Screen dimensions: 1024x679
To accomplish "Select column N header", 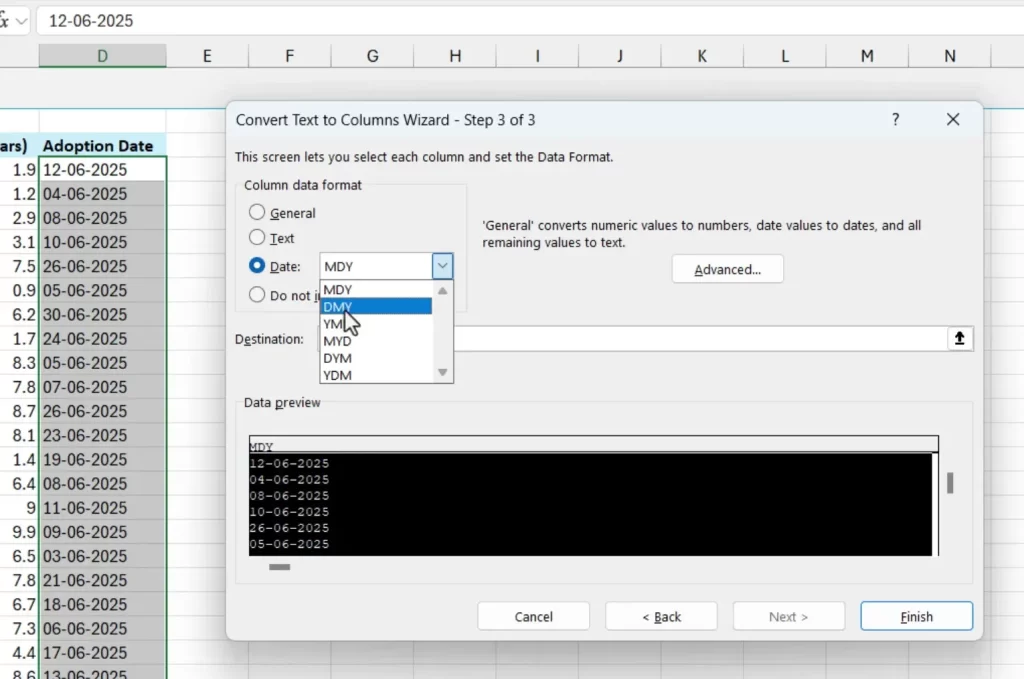I will pyautogui.click(x=950, y=56).
